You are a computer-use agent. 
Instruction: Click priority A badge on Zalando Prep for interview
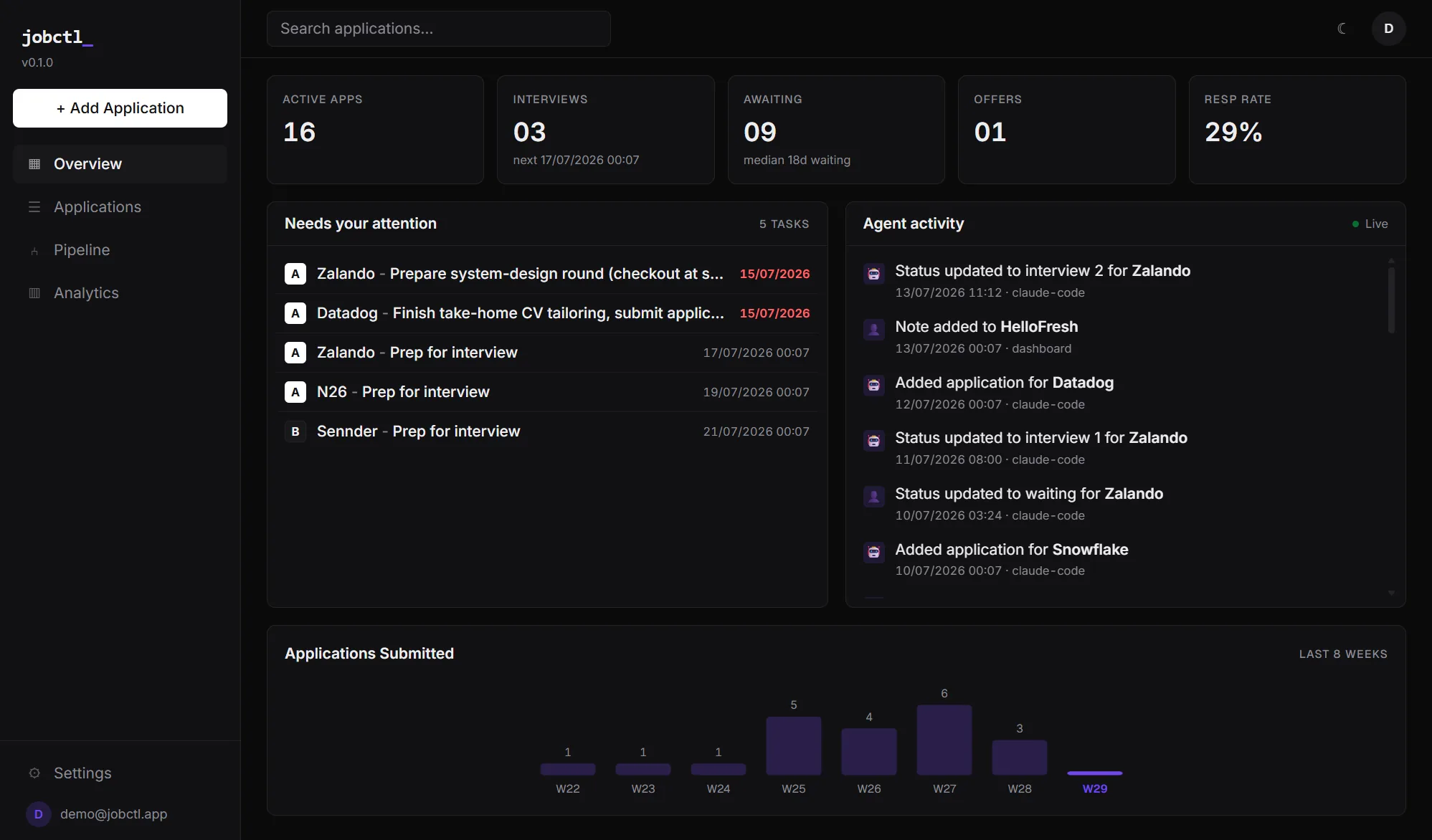click(295, 353)
